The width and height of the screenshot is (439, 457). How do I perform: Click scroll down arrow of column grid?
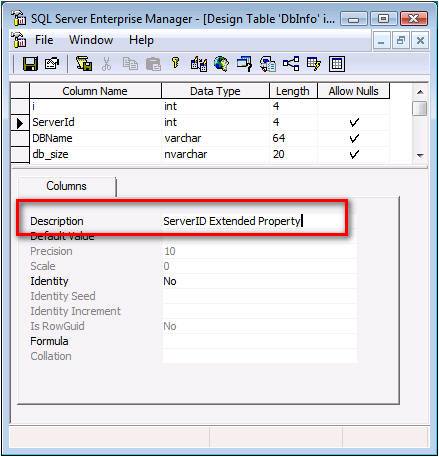click(x=420, y=155)
